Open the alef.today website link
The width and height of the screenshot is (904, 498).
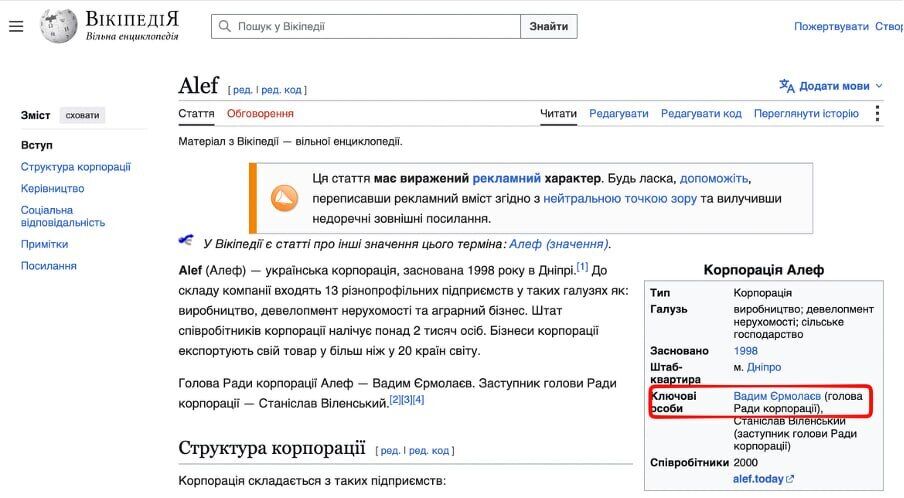pyautogui.click(x=758, y=479)
